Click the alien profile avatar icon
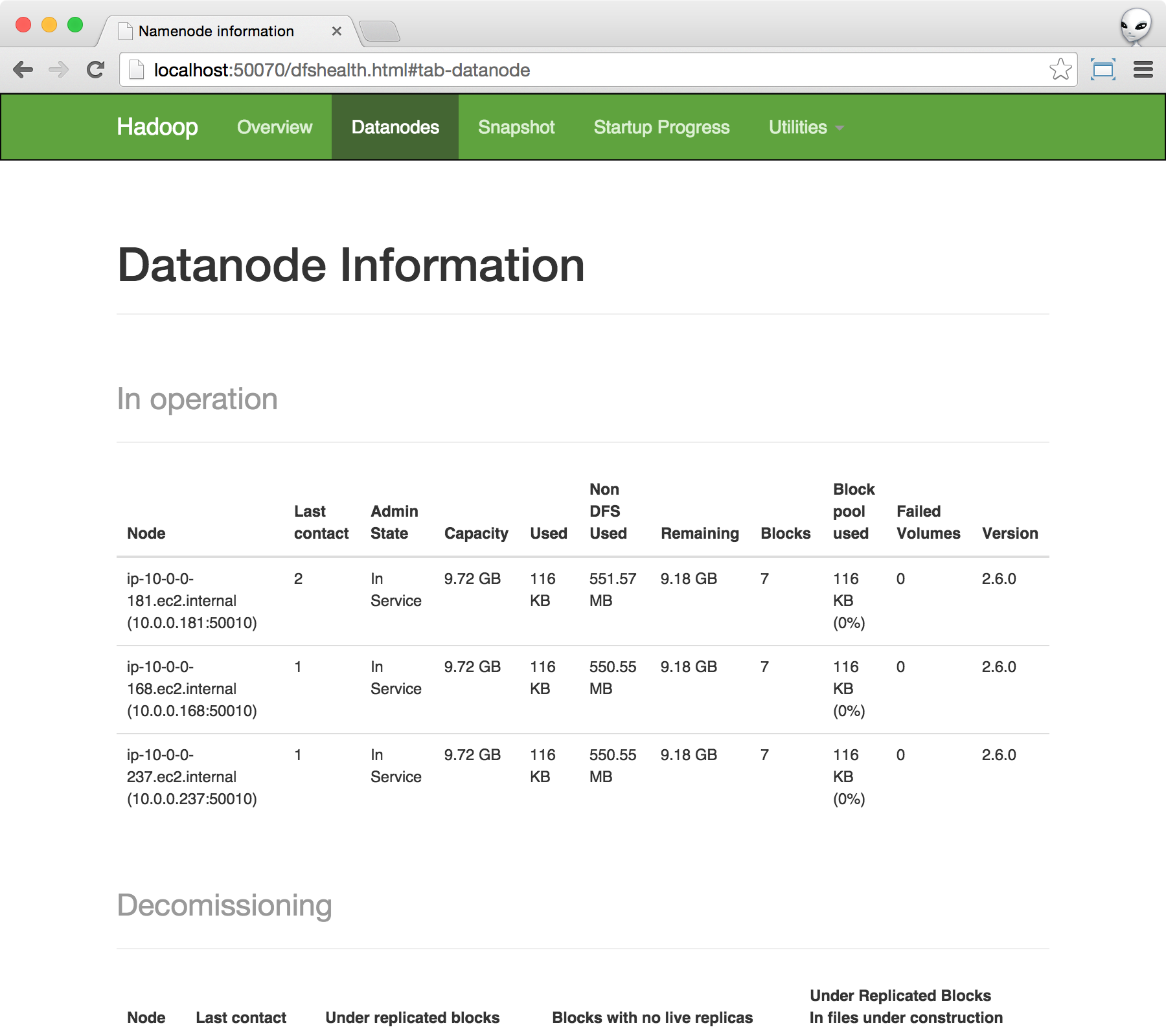Screen dimensions: 1166x1036 pos(1136,27)
